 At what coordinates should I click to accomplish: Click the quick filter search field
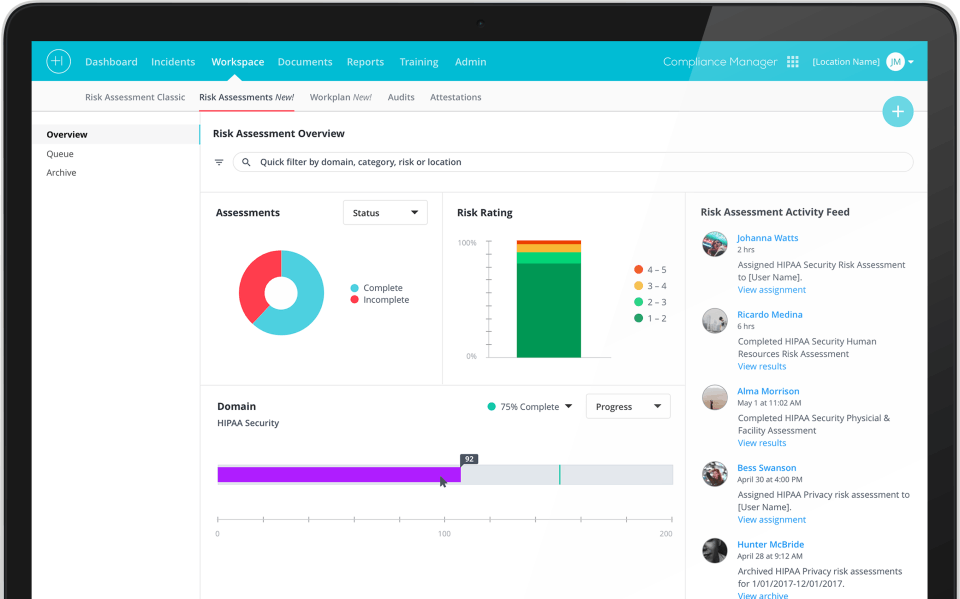pyautogui.click(x=573, y=162)
